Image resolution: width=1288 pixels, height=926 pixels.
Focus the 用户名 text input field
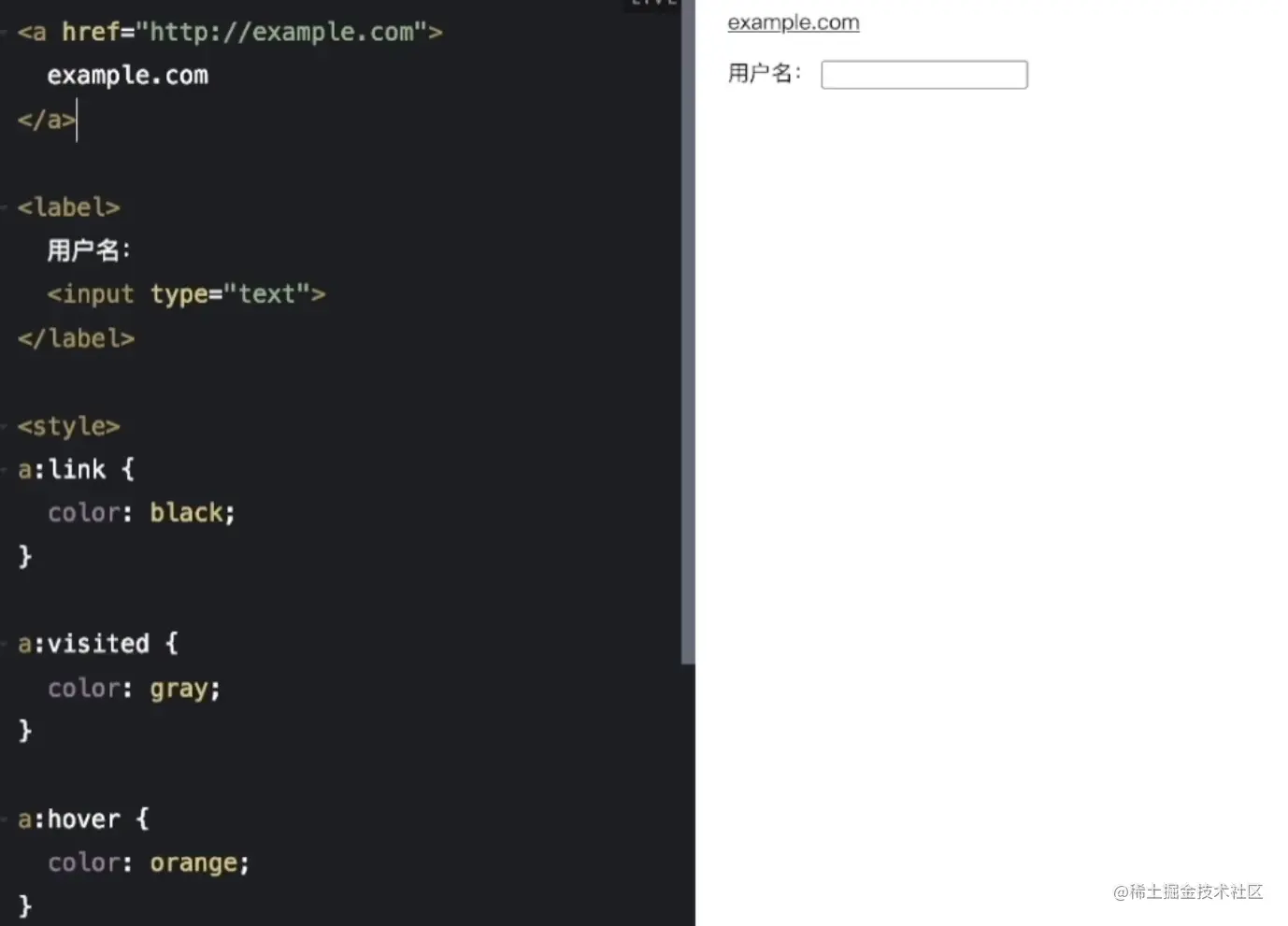(x=923, y=75)
